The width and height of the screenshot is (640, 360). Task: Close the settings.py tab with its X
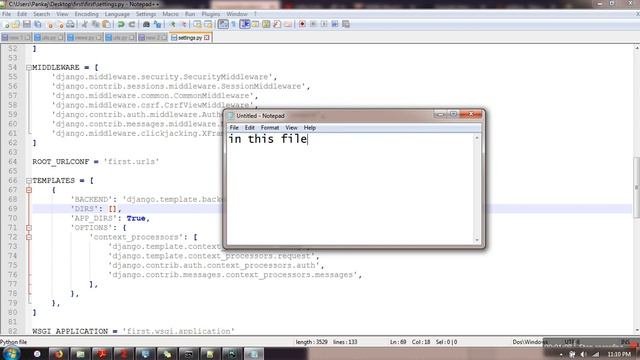tap(207, 38)
